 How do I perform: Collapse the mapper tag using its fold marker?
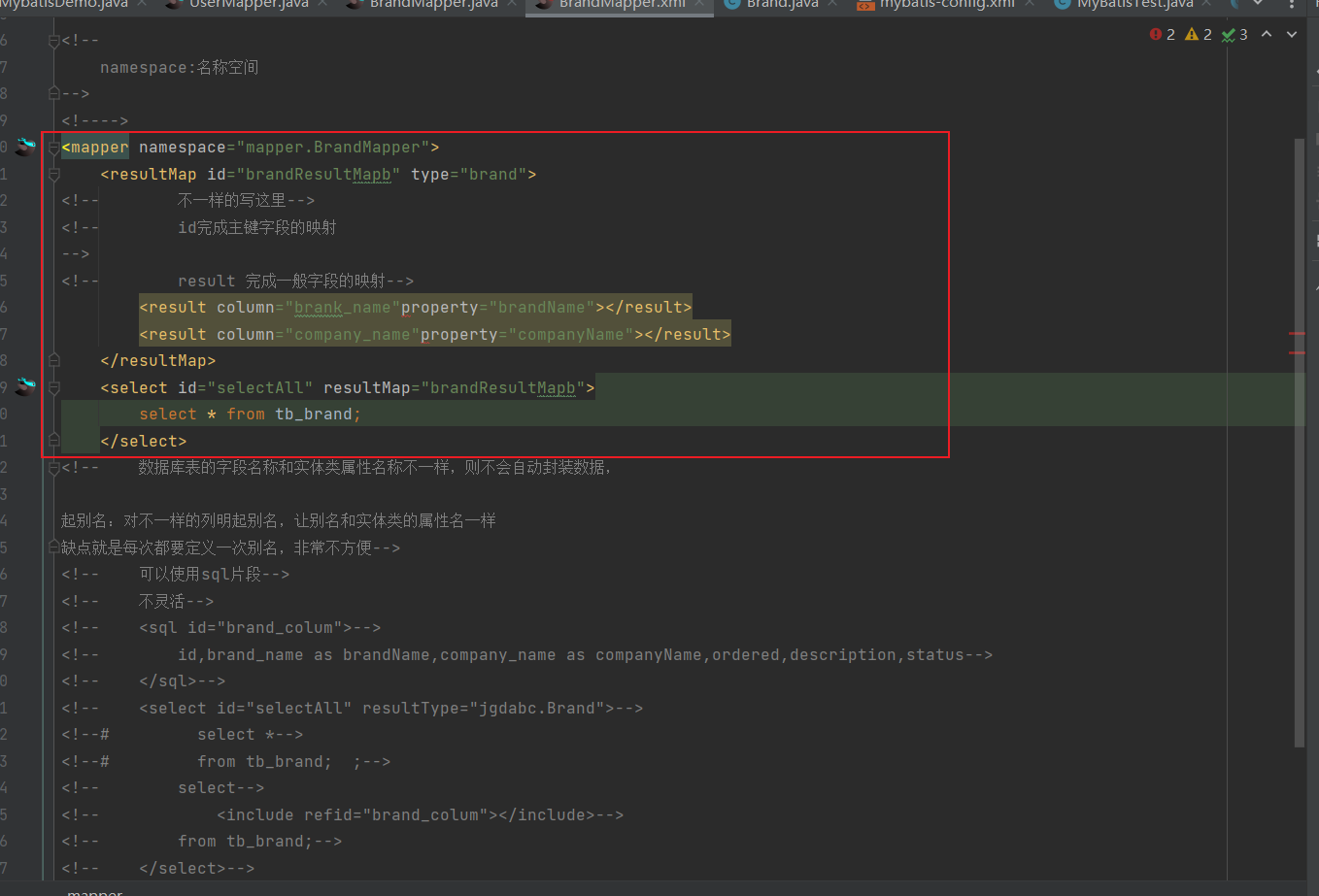click(x=54, y=148)
